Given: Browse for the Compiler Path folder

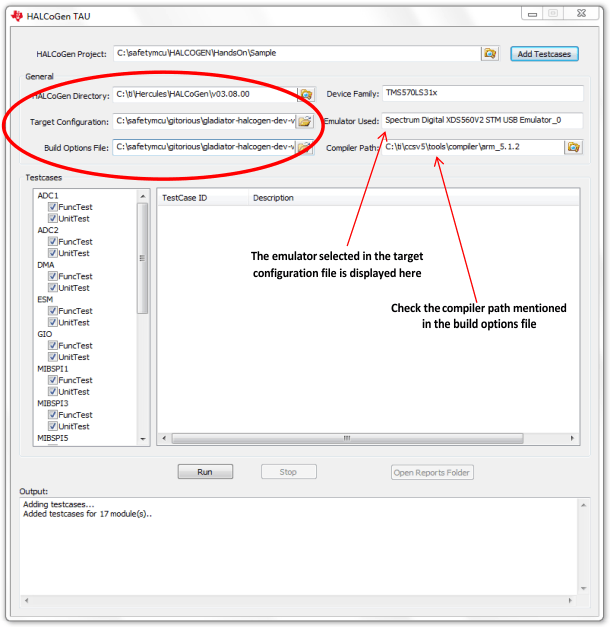Looking at the screenshot, I should 573,147.
